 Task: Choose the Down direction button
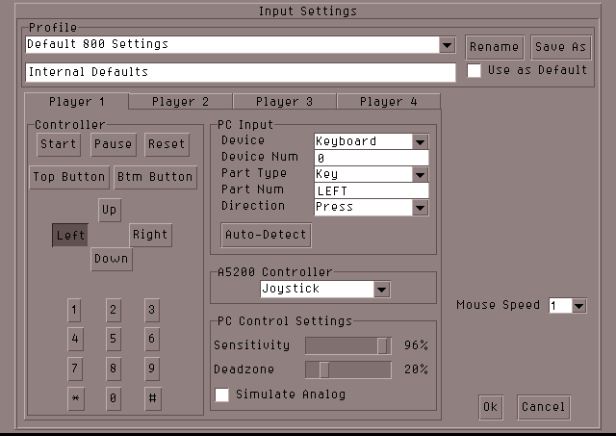point(111,259)
